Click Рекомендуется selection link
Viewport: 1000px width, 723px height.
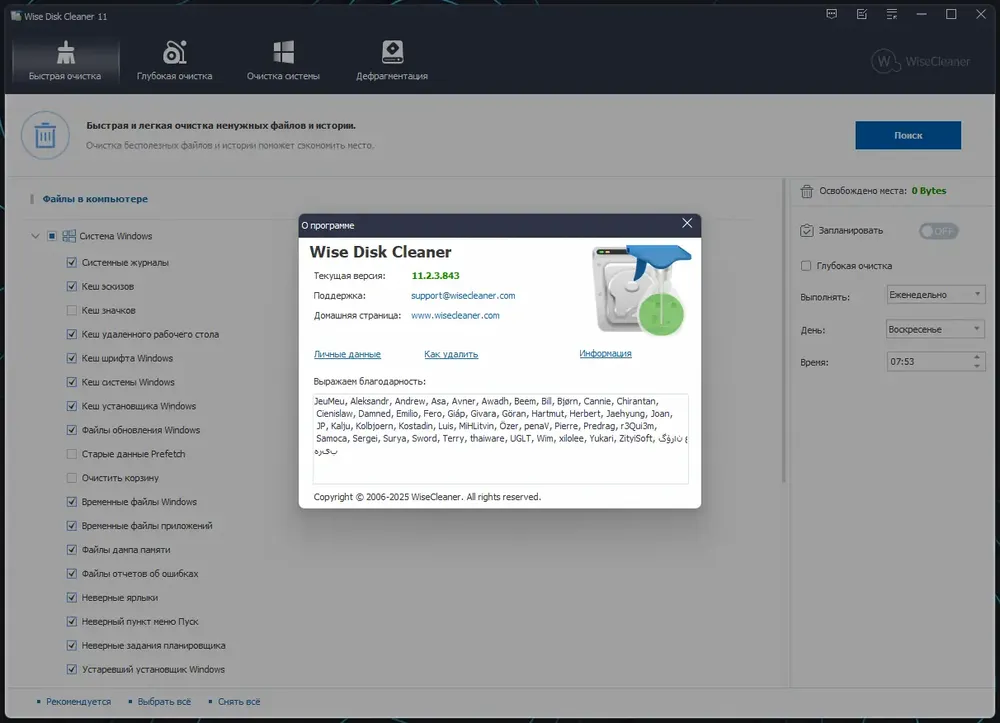click(78, 701)
